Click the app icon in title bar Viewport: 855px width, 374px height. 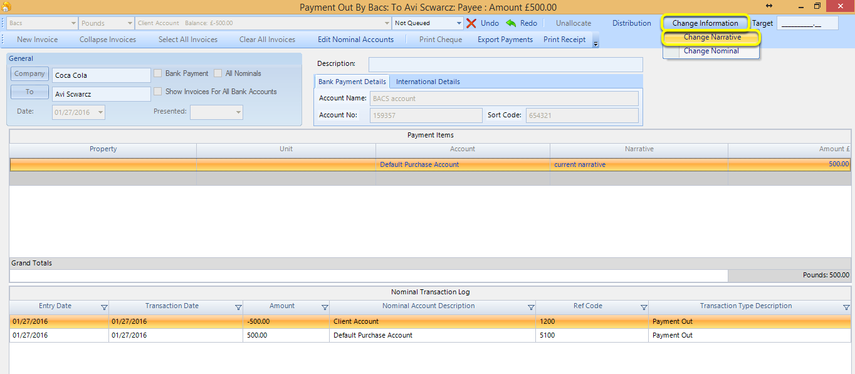click(x=7, y=7)
